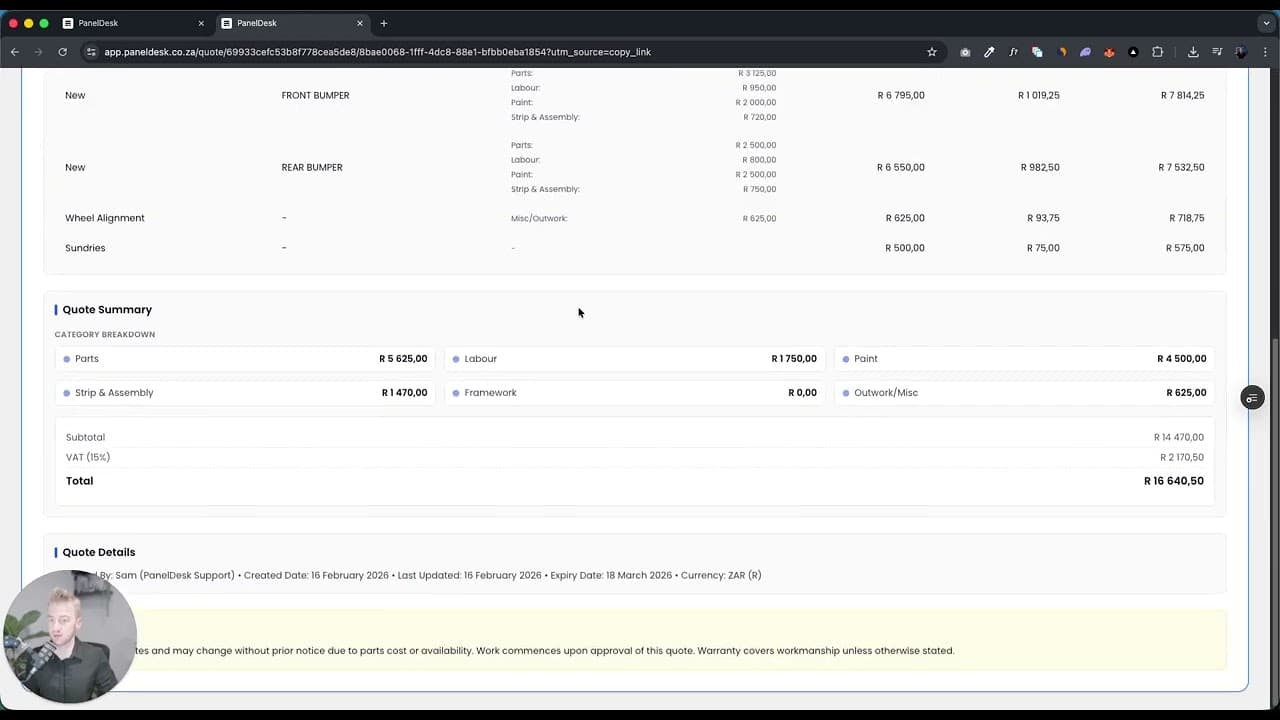
Task: Click the Downloads icon in the toolbar
Action: [1193, 52]
